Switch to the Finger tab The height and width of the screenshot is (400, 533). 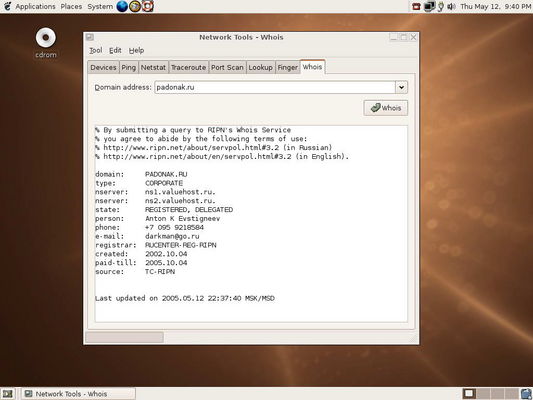pyautogui.click(x=288, y=67)
